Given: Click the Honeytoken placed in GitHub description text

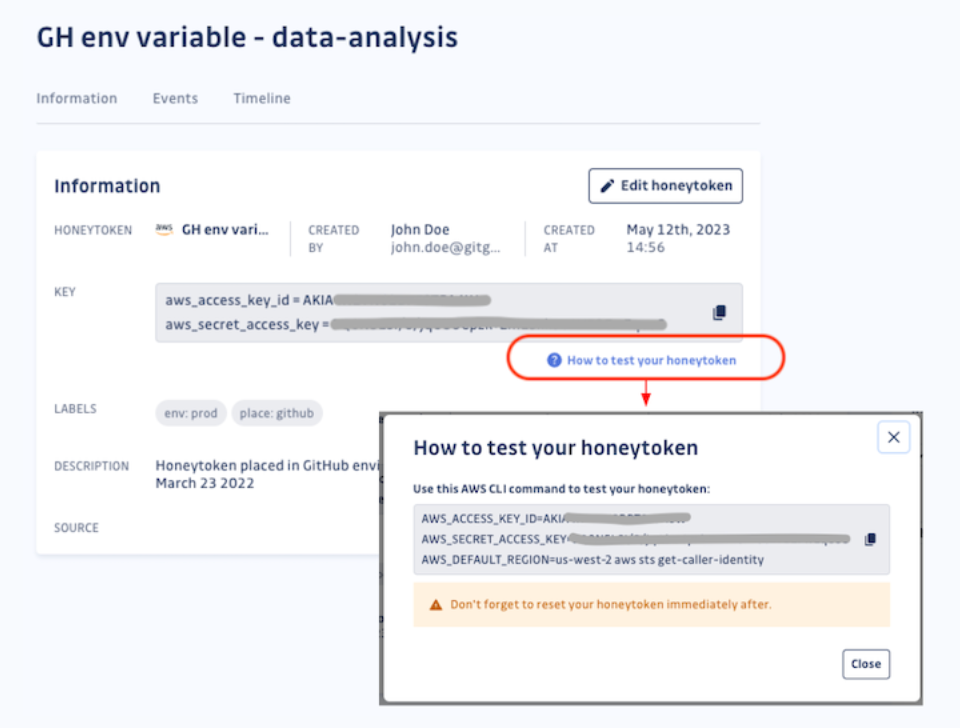Looking at the screenshot, I should click(x=268, y=465).
